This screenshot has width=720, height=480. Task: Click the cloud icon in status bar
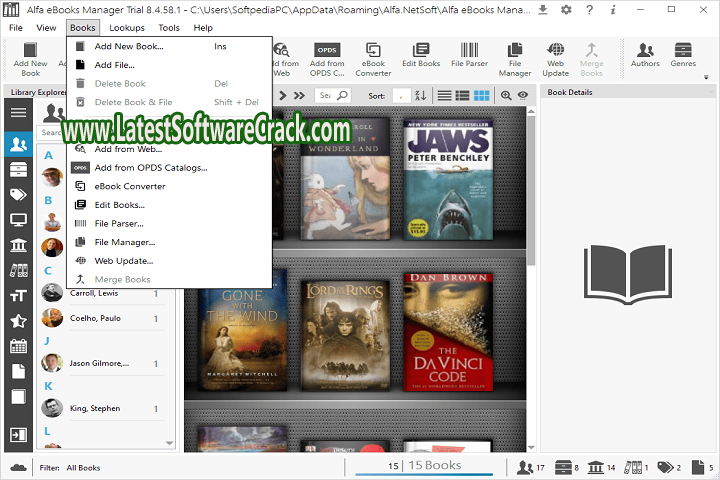pos(18,468)
